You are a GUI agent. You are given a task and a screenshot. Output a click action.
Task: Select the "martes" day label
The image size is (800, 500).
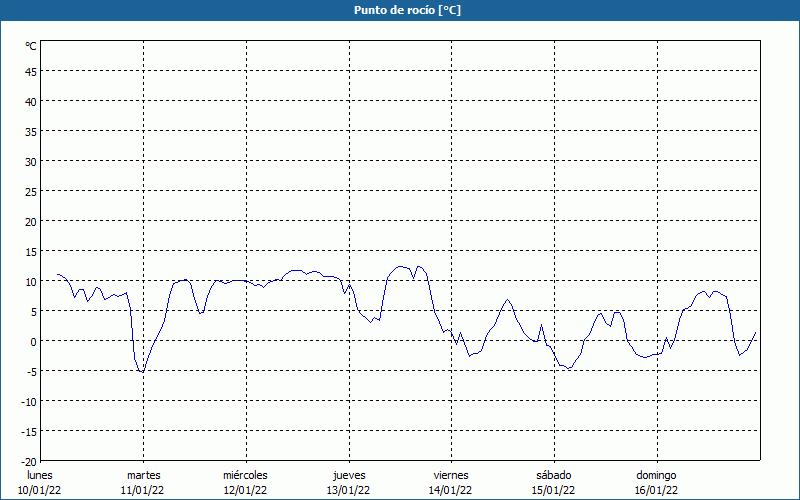coord(143,475)
